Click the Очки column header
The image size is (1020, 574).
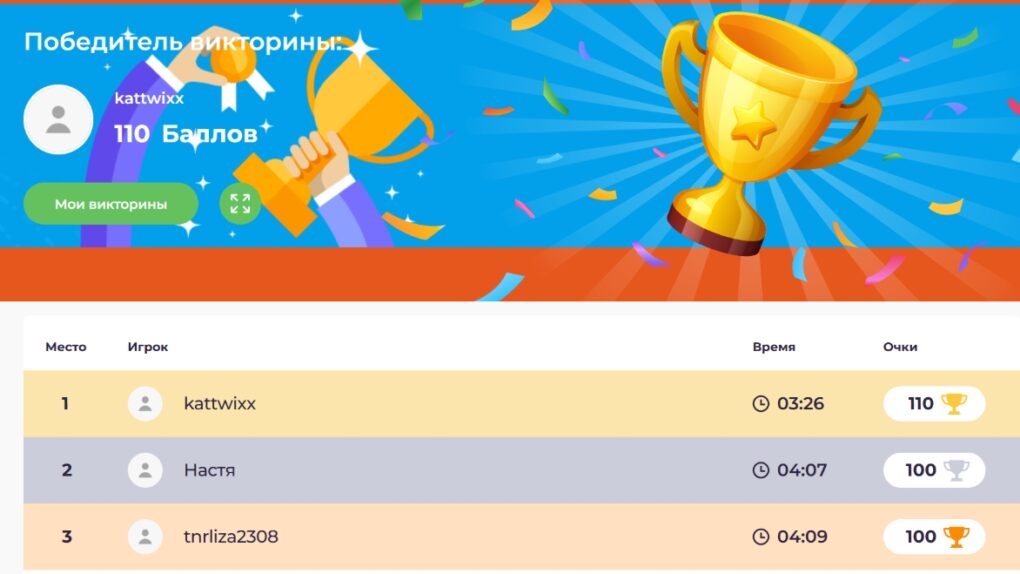(x=900, y=347)
